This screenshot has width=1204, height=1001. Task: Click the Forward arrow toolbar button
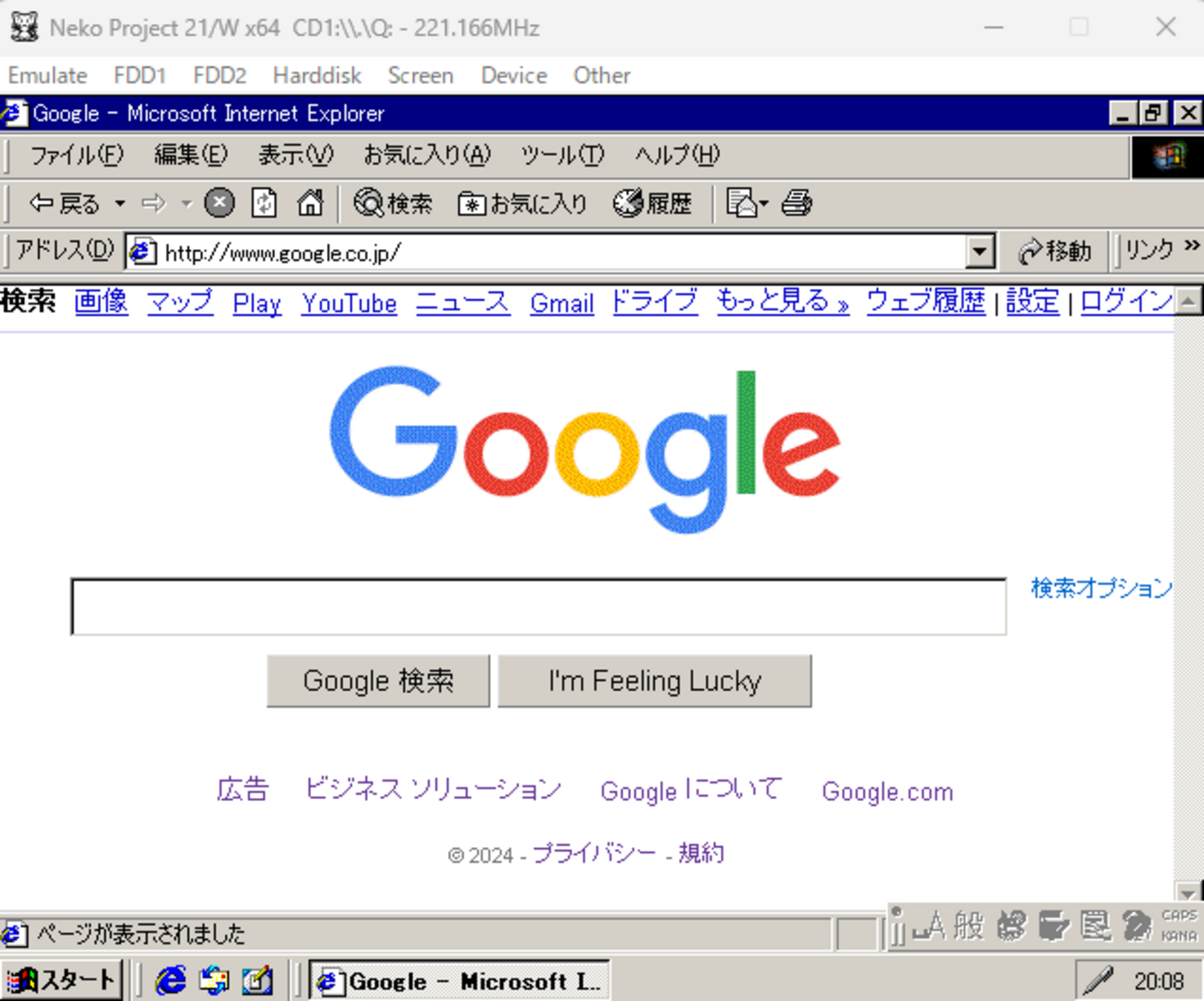[x=154, y=203]
